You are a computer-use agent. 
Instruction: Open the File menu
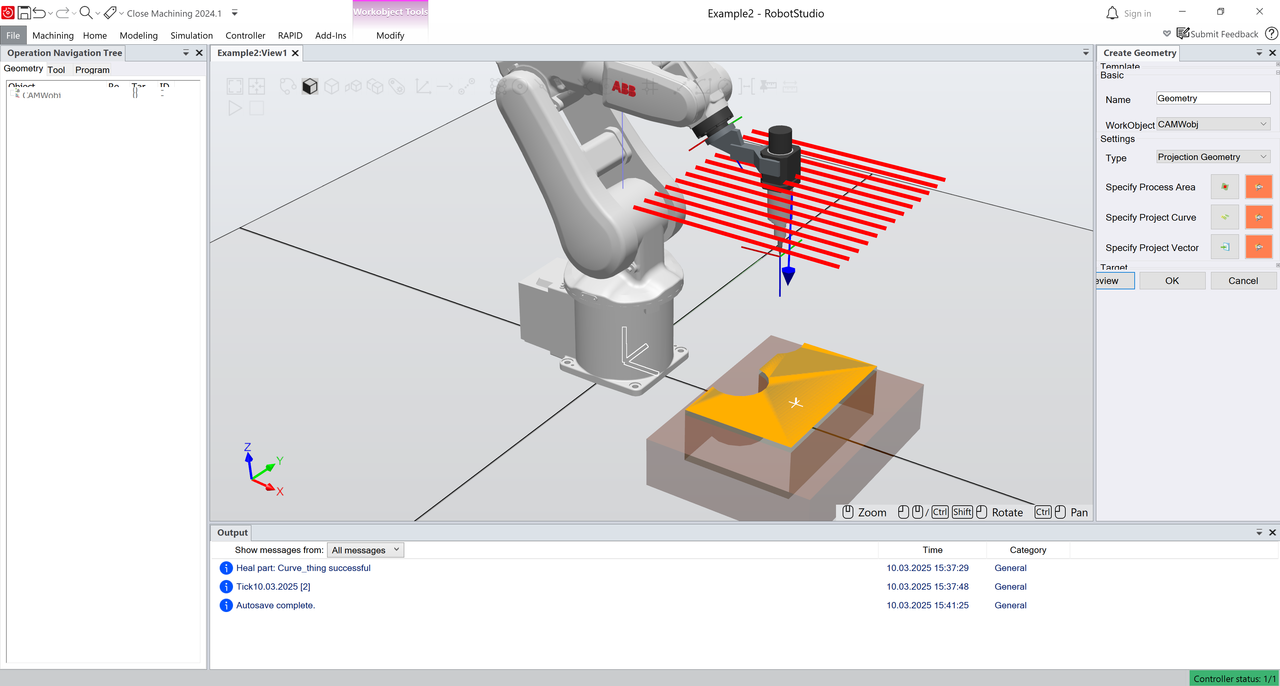13,35
